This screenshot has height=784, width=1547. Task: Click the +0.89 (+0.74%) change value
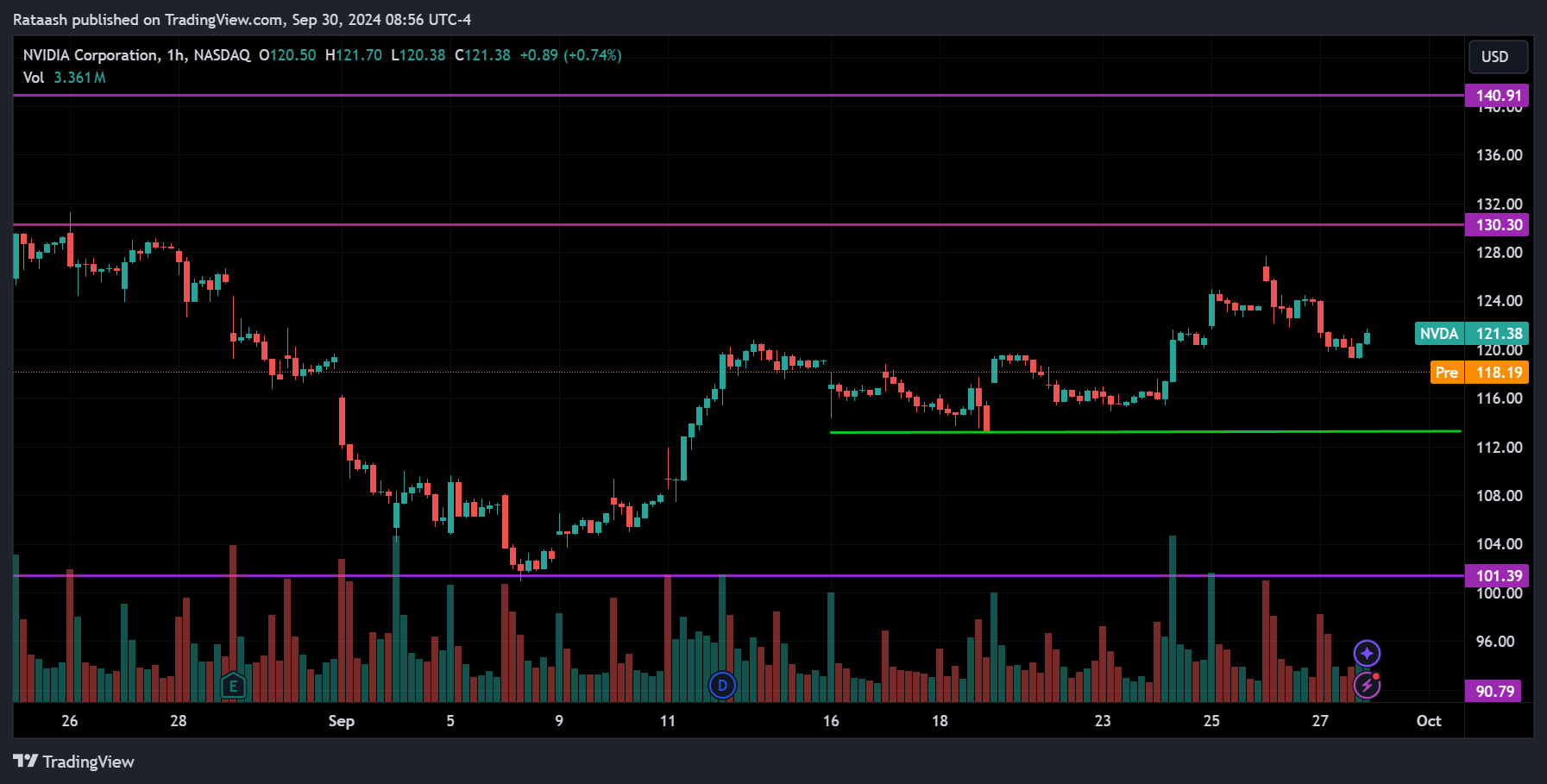(570, 55)
